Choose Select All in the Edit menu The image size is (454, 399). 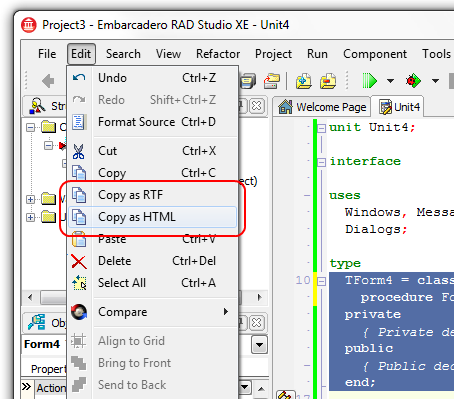(x=153, y=283)
